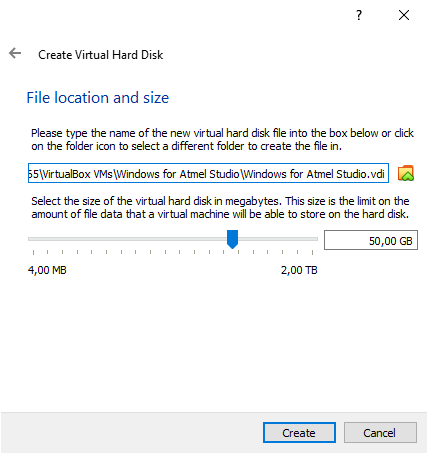Screen dimensions: 428x454
Task: Click the 2,00 TB maximum size label
Action: pos(299,270)
